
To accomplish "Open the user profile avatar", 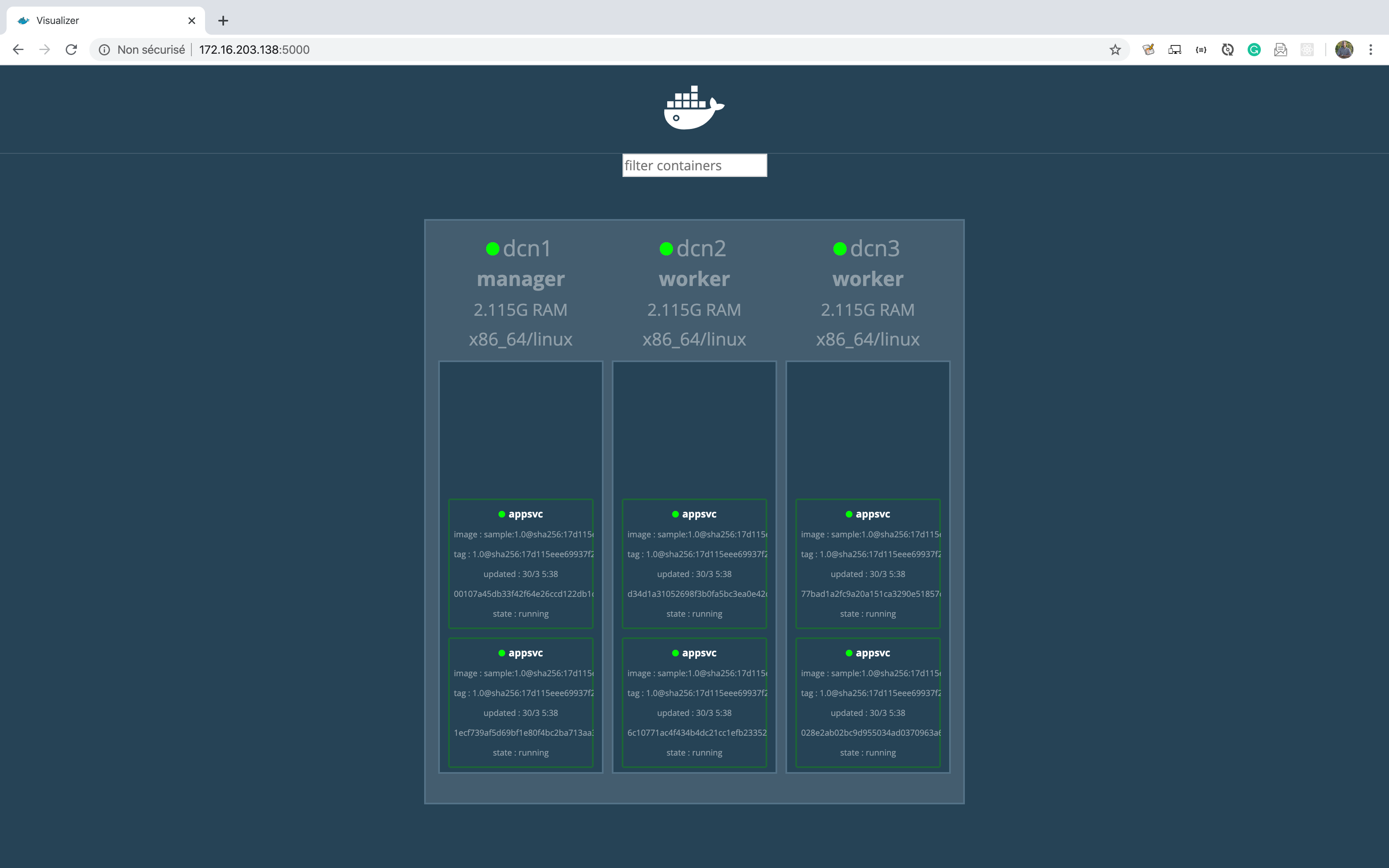I will [1344, 50].
